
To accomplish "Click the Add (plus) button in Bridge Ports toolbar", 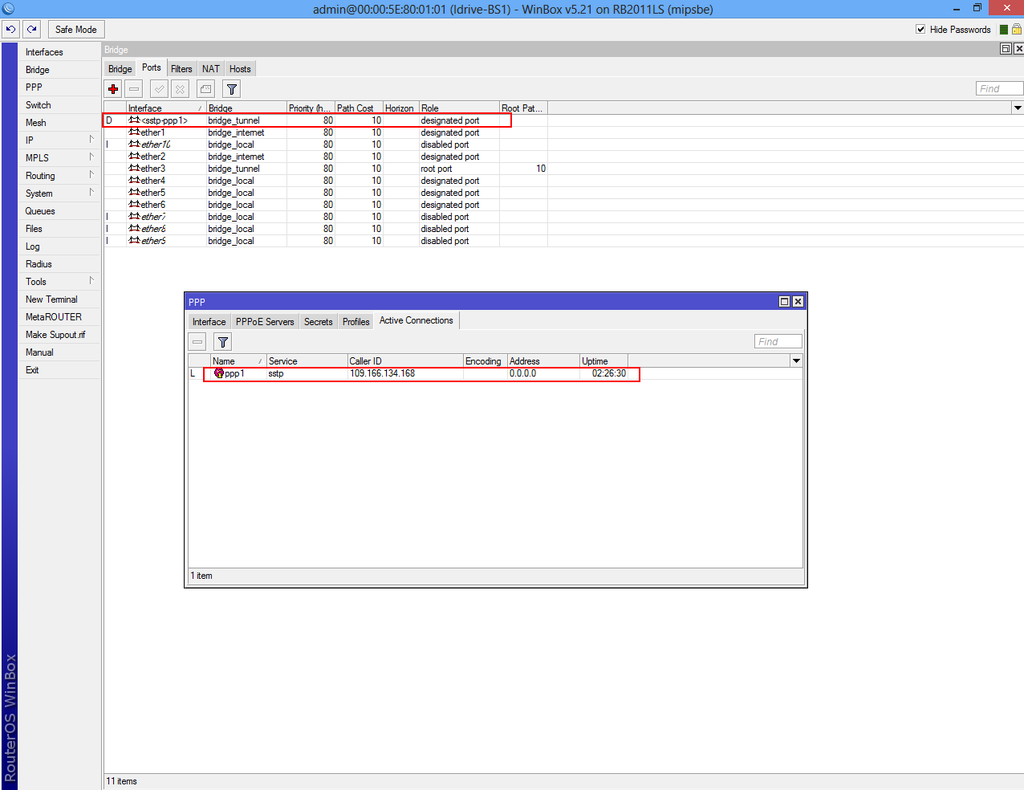I will tap(112, 88).
